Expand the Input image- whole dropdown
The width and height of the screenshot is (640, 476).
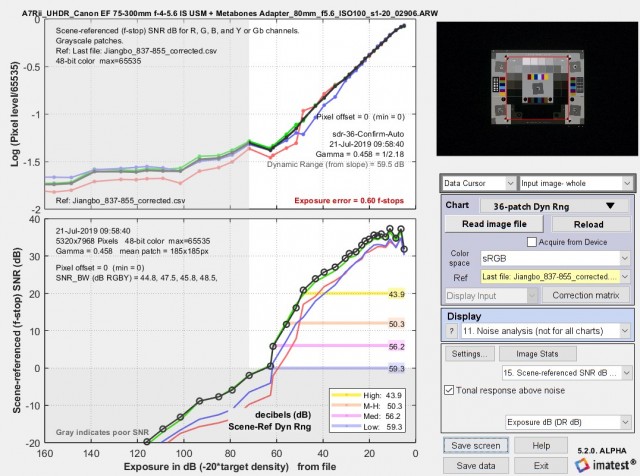click(574, 184)
